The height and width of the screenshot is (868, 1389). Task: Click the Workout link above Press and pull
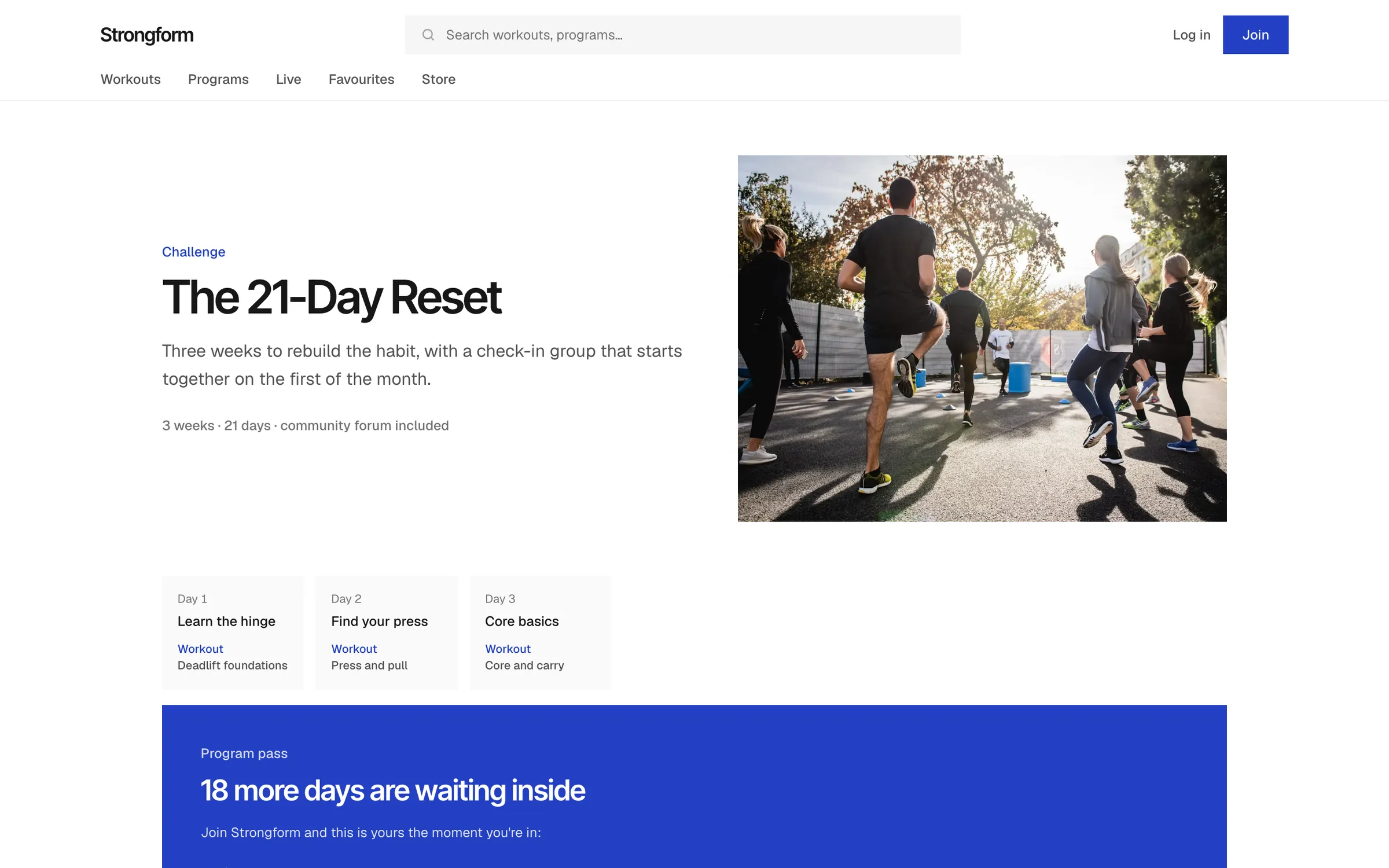click(x=354, y=649)
